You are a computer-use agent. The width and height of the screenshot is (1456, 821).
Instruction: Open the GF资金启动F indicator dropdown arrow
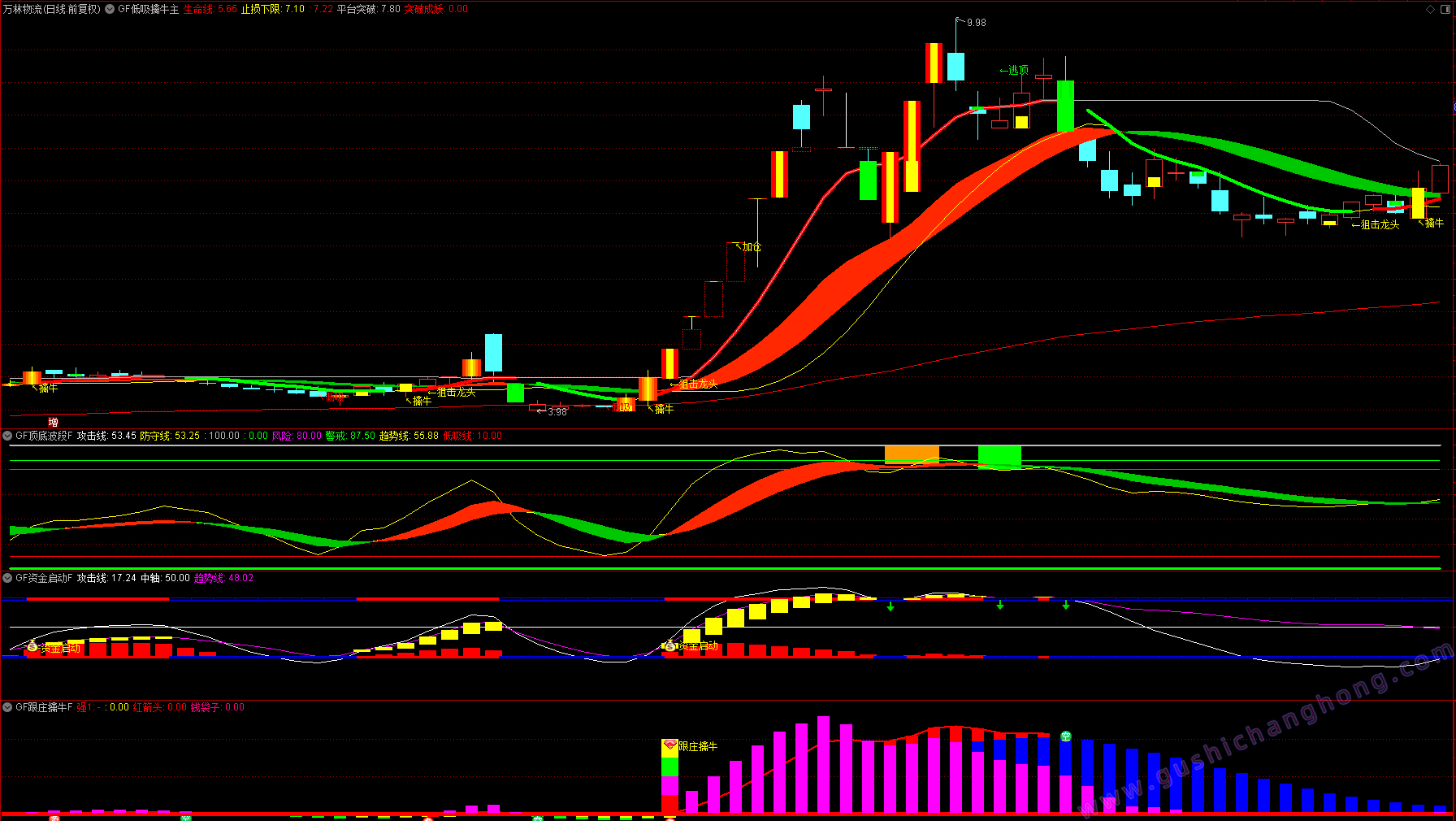(x=7, y=578)
